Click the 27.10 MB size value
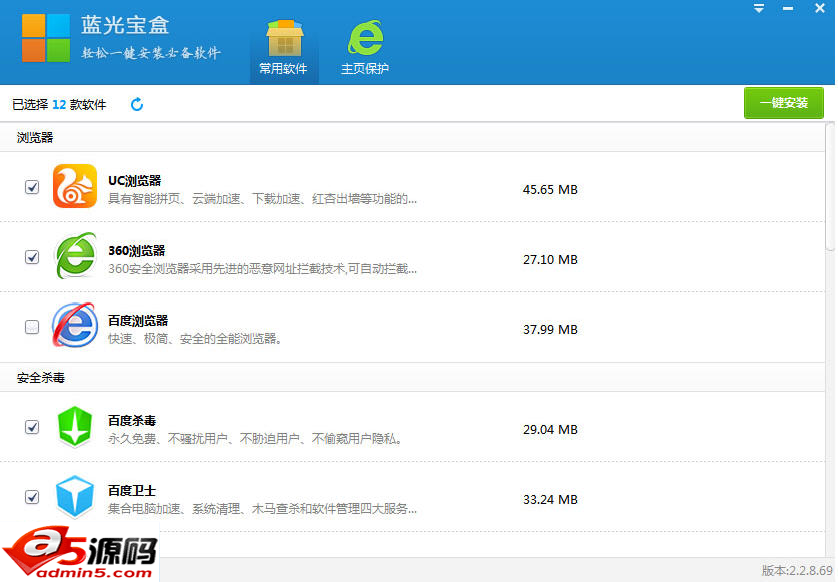 click(x=550, y=260)
